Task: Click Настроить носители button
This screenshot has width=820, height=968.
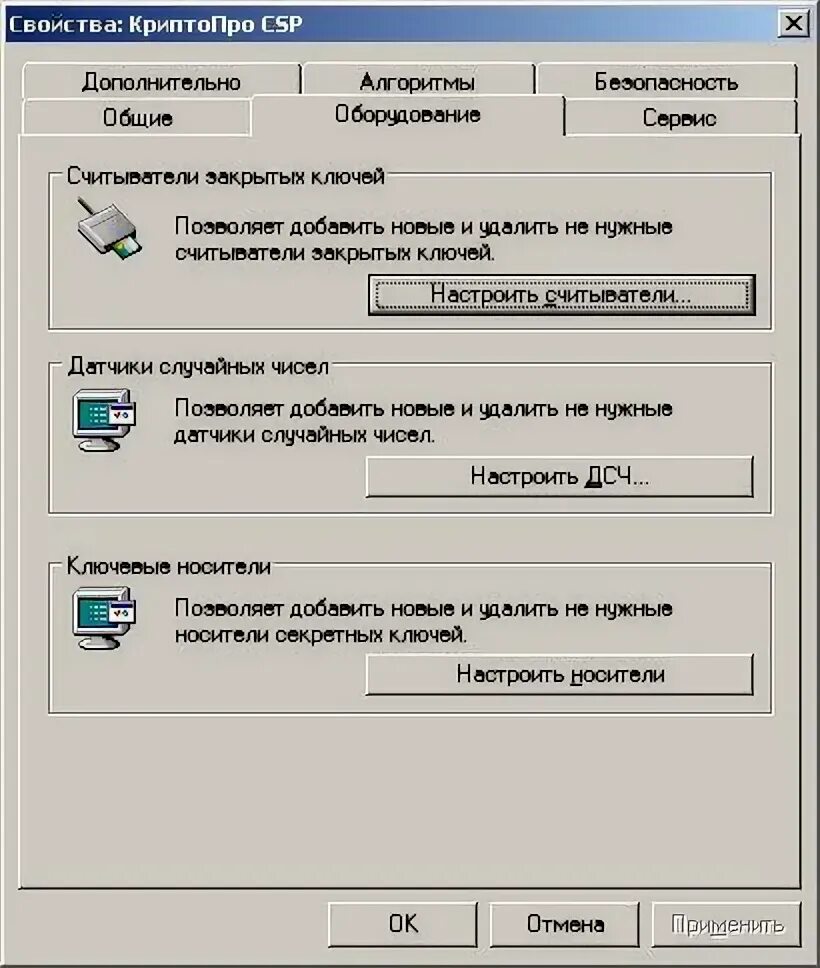Action: (x=559, y=675)
